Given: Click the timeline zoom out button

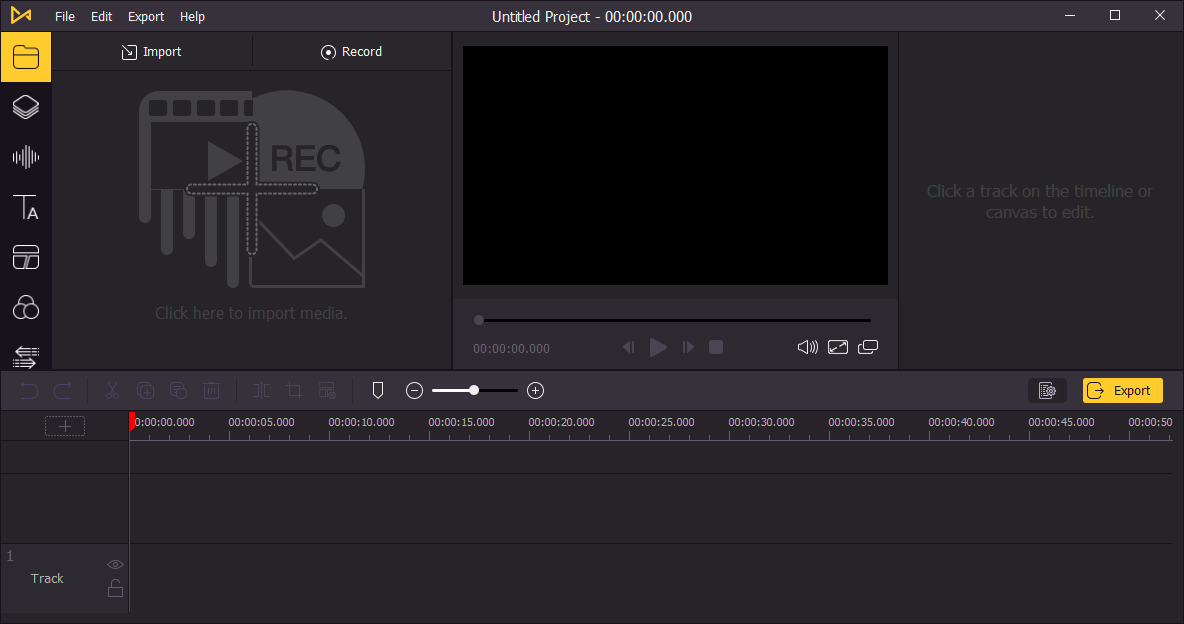Looking at the screenshot, I should (414, 390).
